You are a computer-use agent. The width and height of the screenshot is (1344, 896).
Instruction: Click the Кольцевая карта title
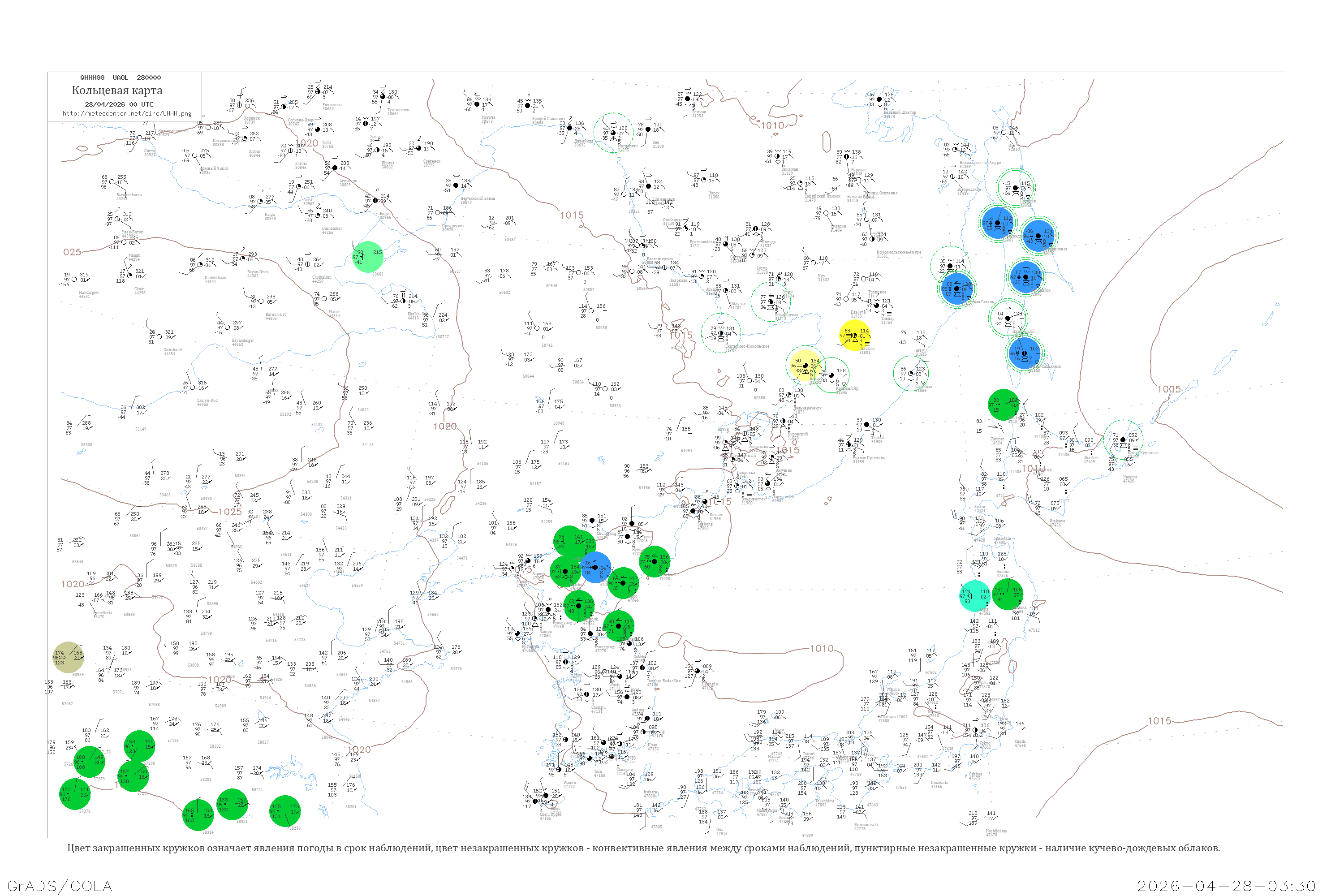tap(116, 90)
